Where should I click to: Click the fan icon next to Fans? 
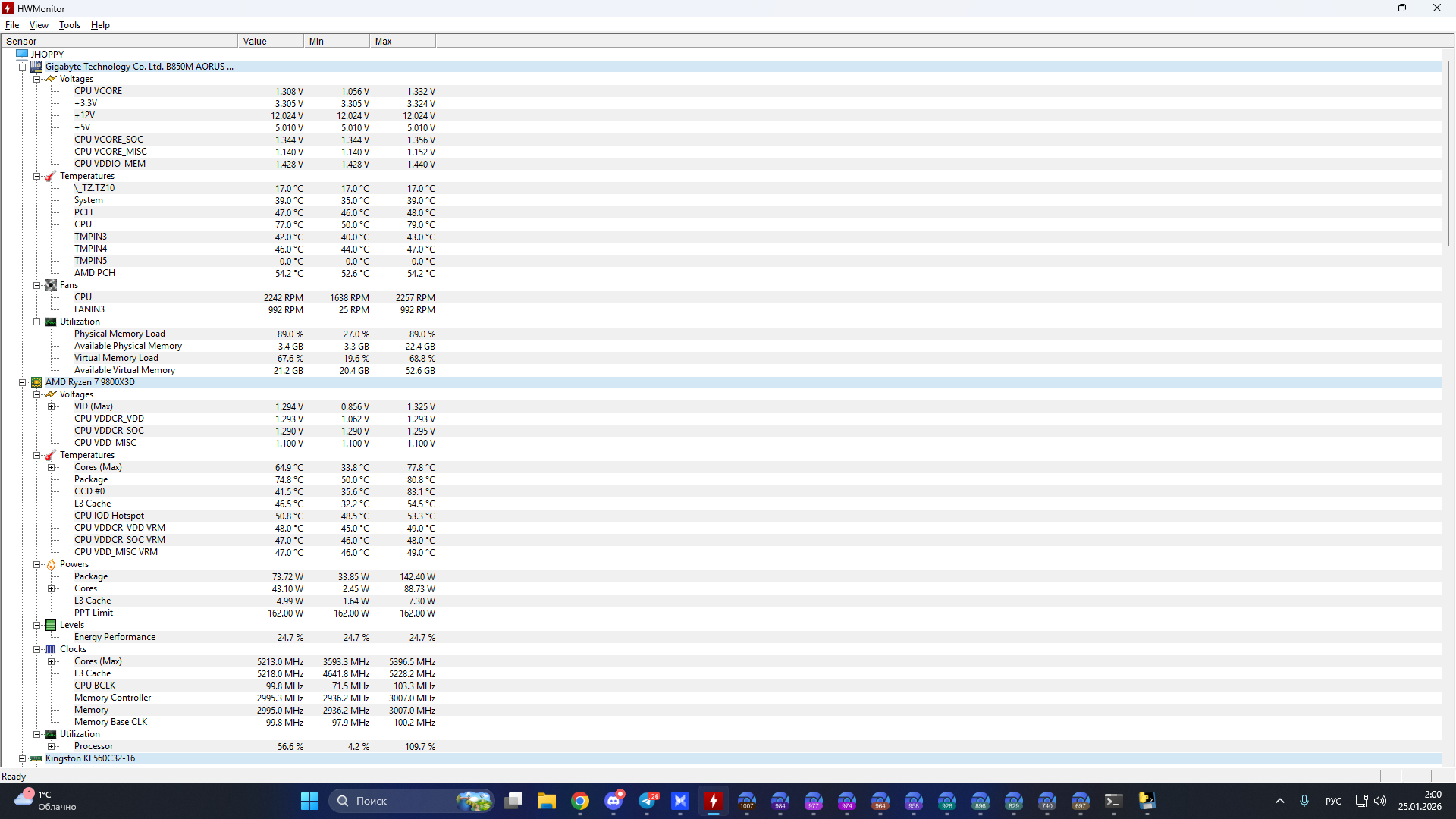[51, 285]
